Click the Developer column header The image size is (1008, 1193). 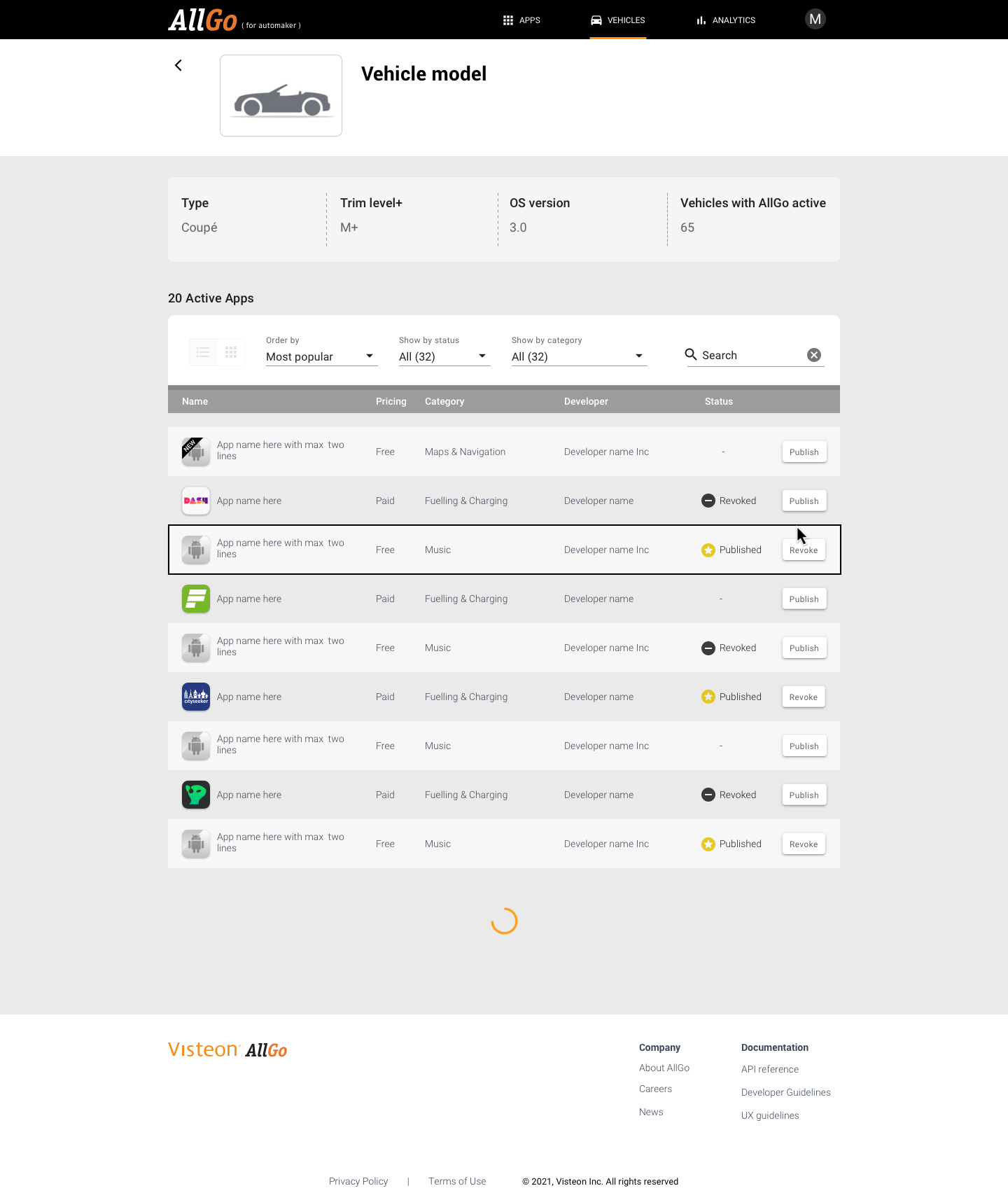(586, 401)
